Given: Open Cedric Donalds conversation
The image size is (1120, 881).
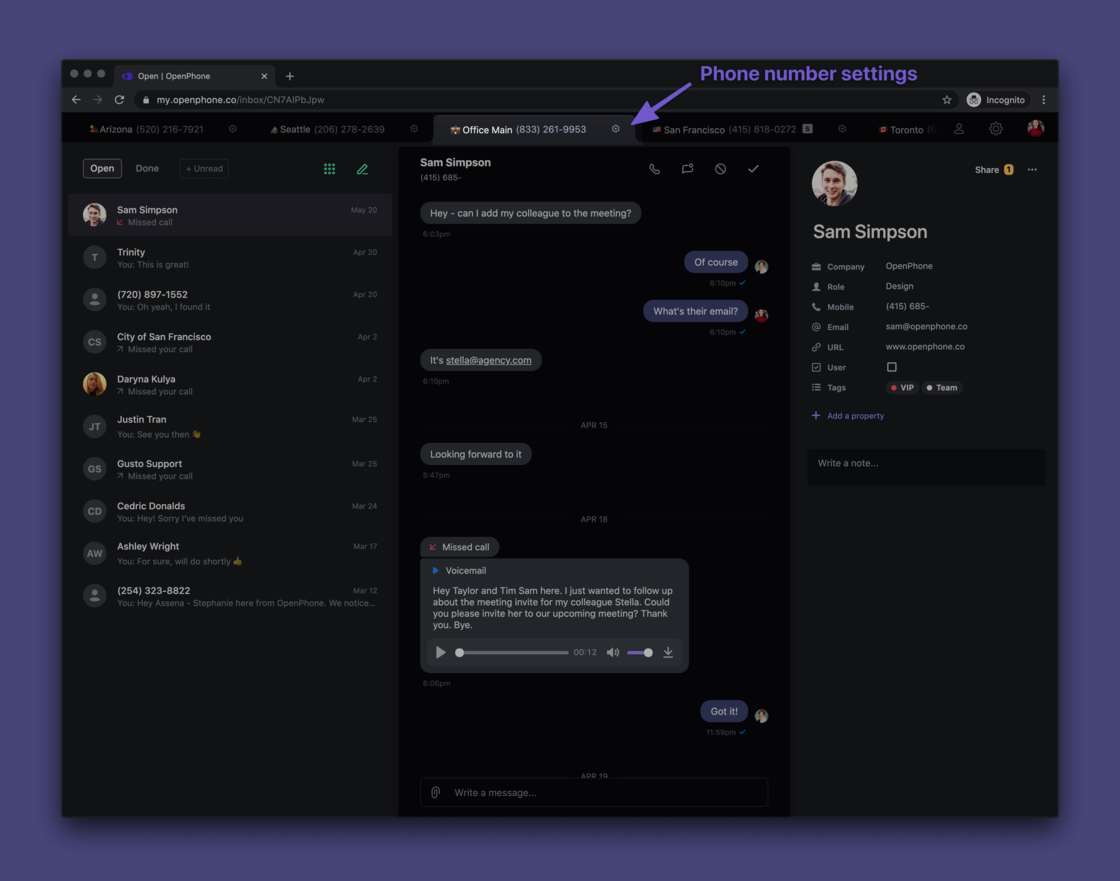Looking at the screenshot, I should pos(230,511).
